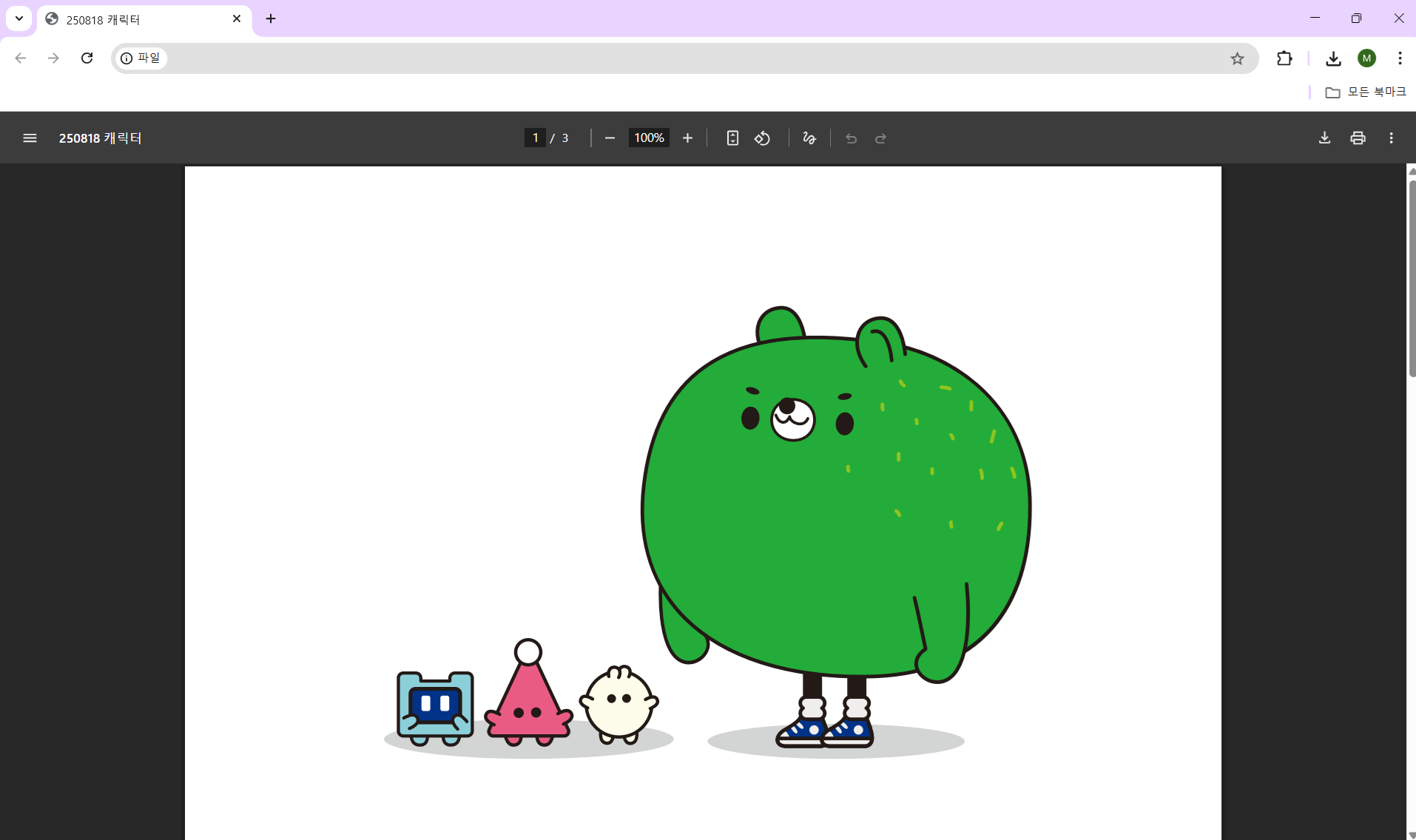Bookmark this page with star icon
This screenshot has width=1416, height=840.
coord(1237,58)
